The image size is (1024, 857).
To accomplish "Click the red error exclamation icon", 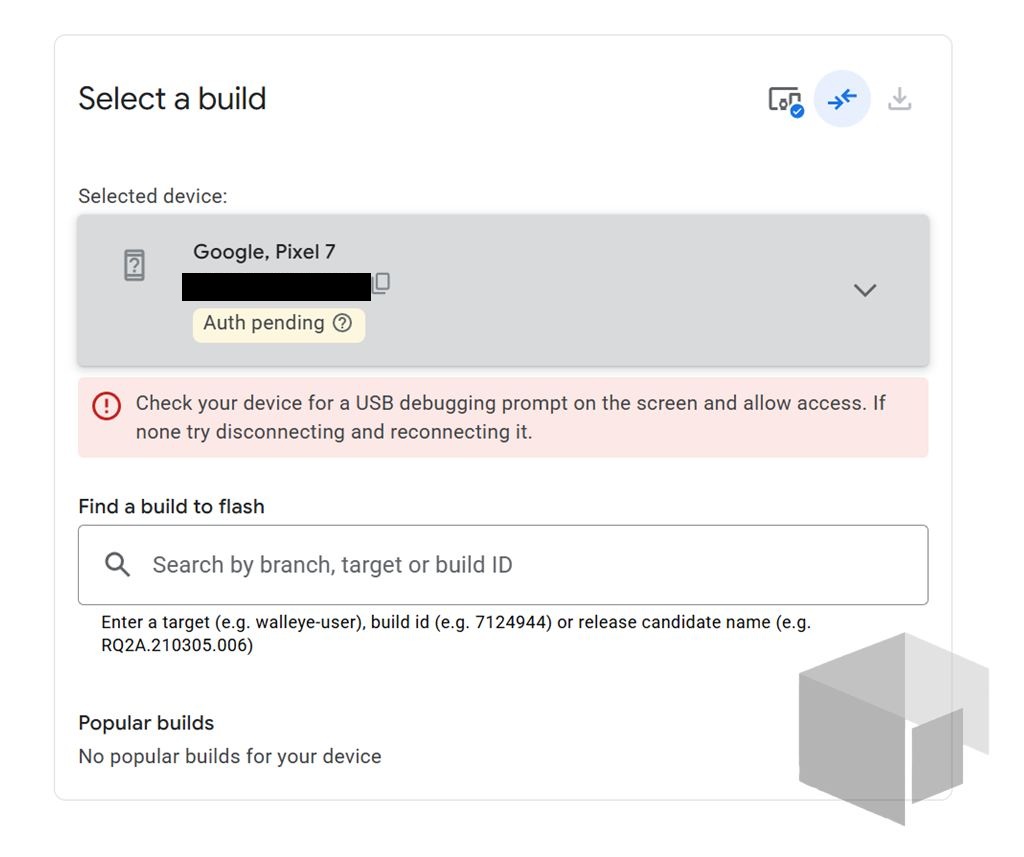I will [106, 406].
